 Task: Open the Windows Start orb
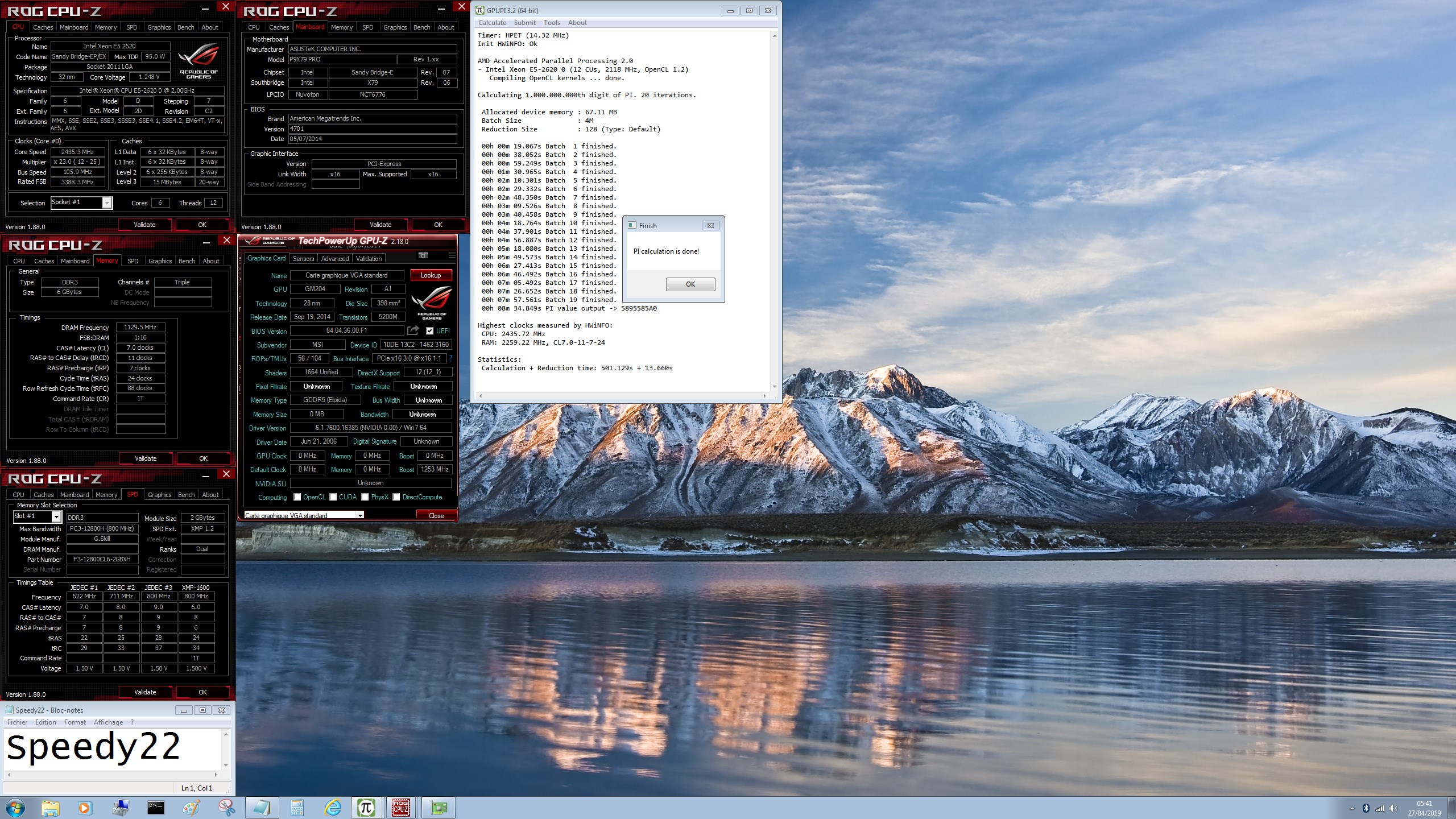15,808
